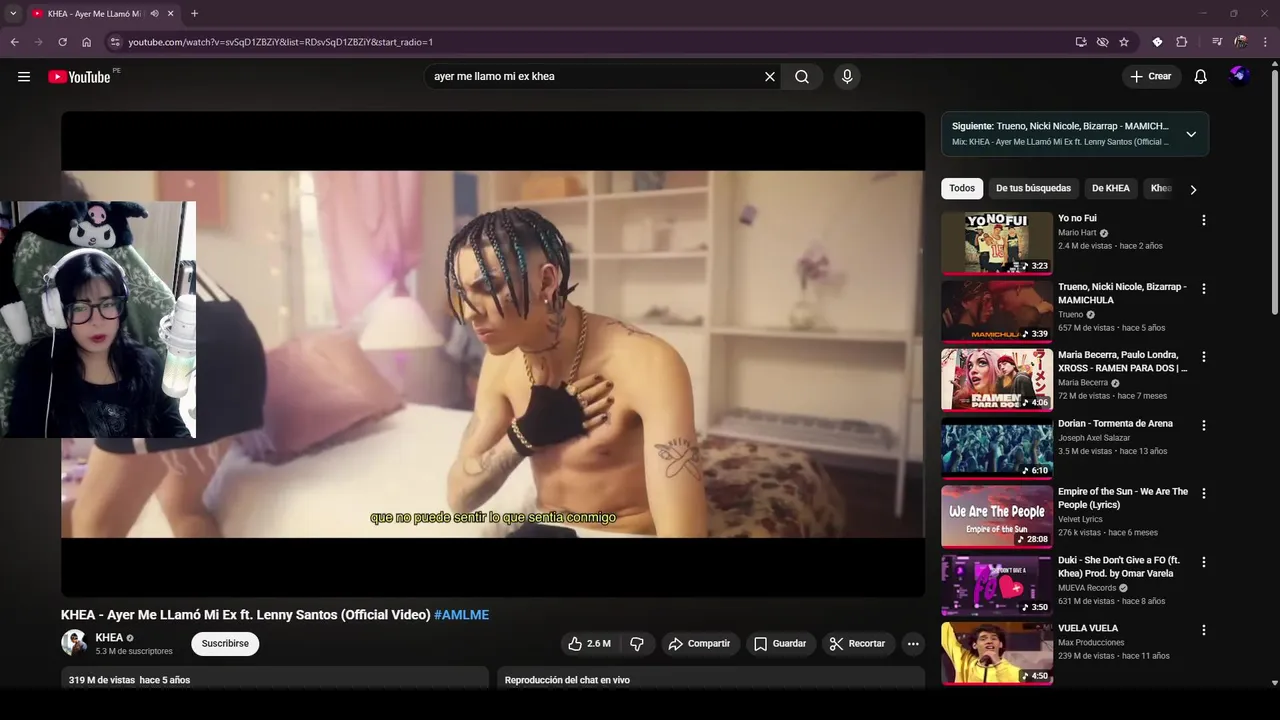Click the Mario Hart channel name

point(1077,233)
